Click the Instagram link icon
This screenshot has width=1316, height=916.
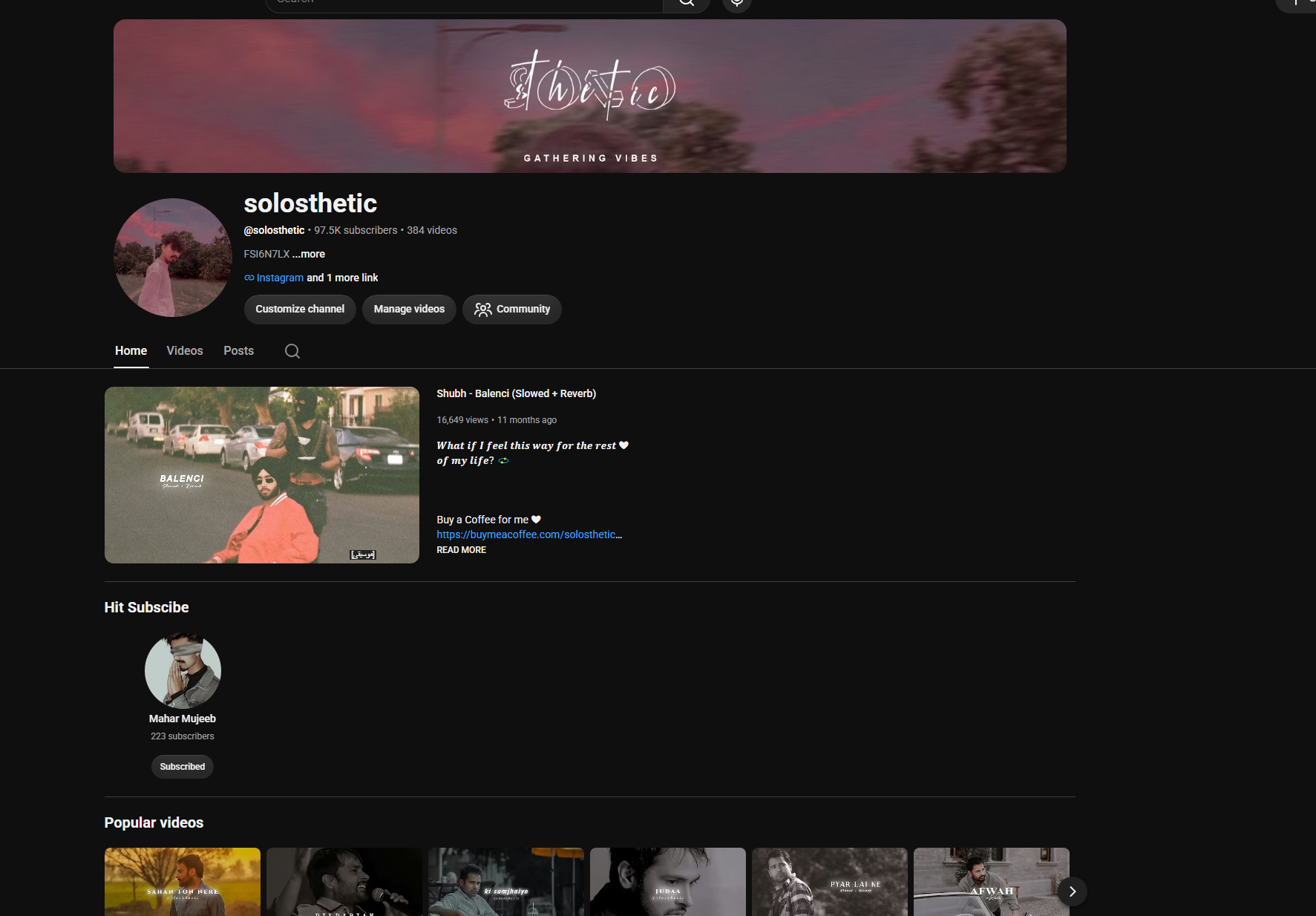249,278
